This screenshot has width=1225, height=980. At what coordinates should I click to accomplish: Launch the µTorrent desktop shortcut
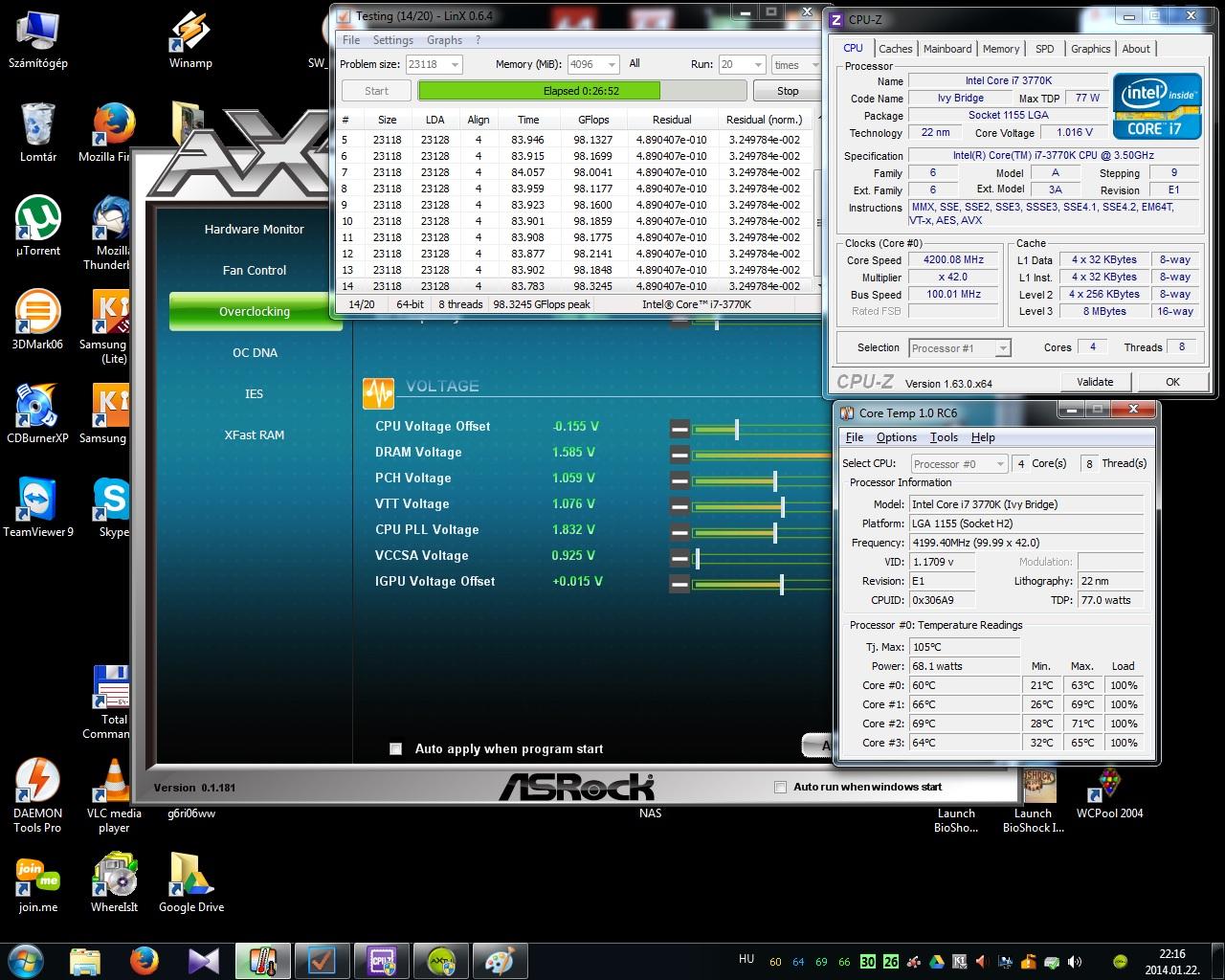[38, 226]
